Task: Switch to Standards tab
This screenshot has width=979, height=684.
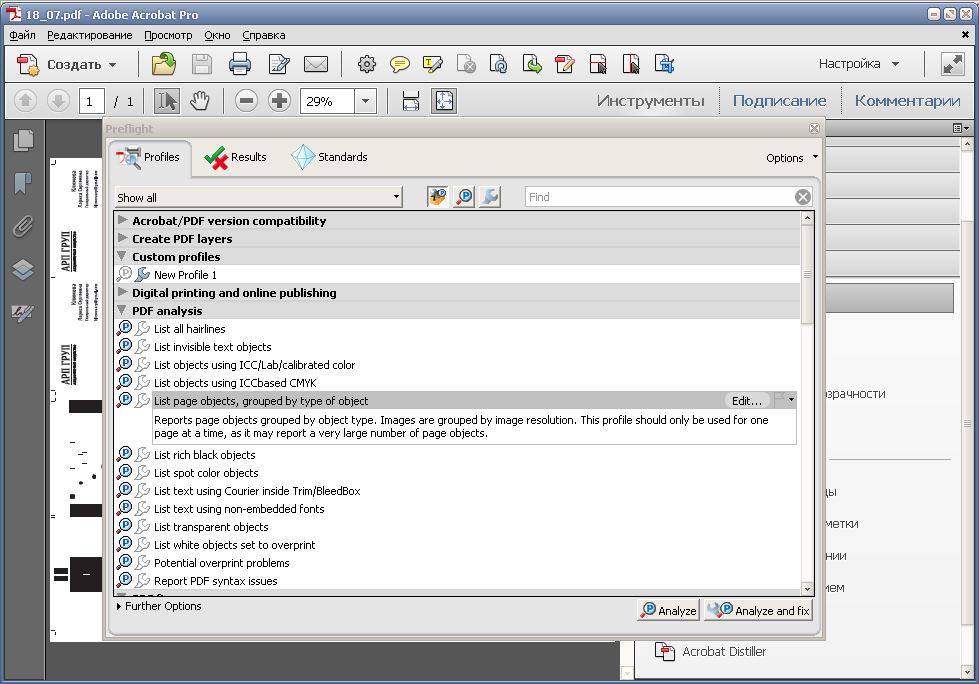Action: click(330, 157)
